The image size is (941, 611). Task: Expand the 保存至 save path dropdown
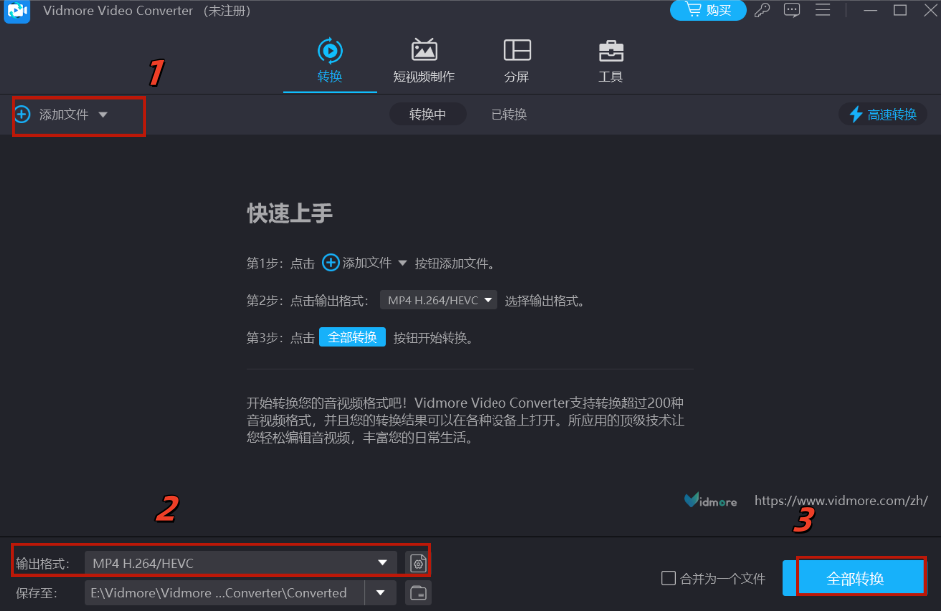point(381,592)
